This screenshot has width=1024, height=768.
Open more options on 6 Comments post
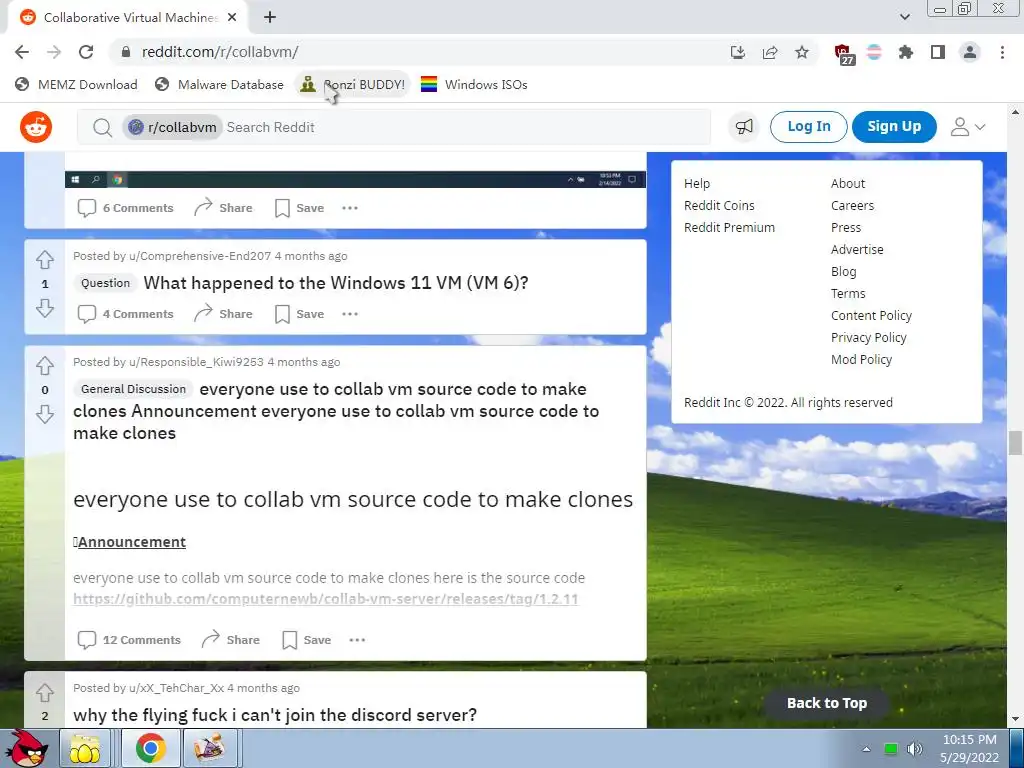(x=350, y=208)
